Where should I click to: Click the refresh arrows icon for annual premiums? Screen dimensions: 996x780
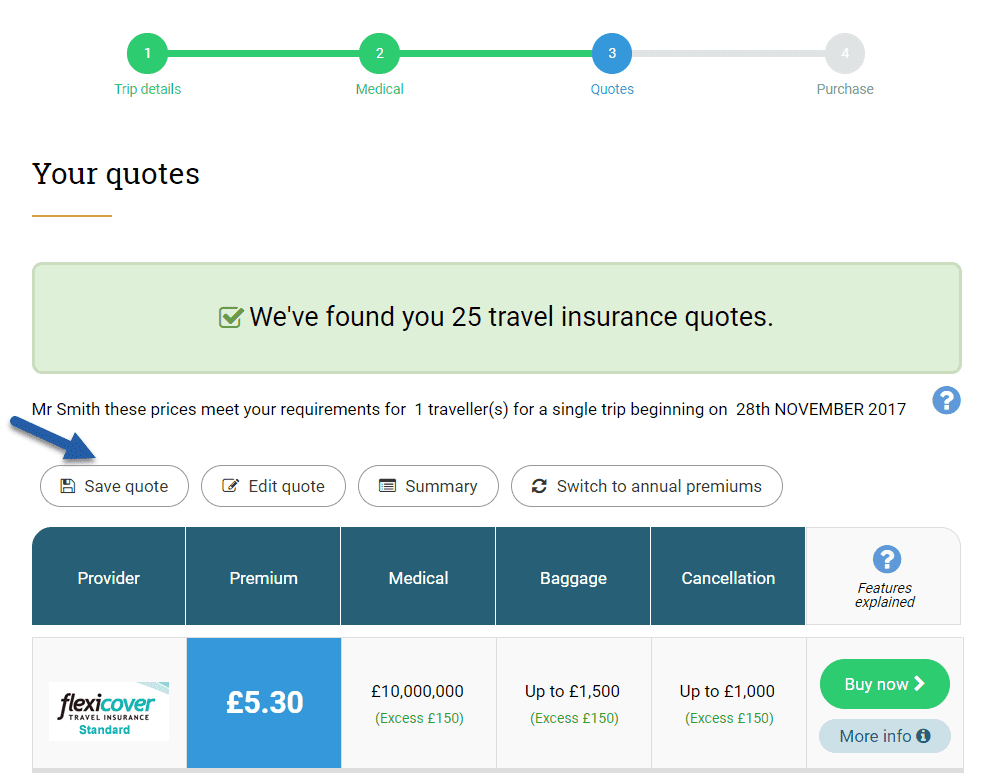539,486
